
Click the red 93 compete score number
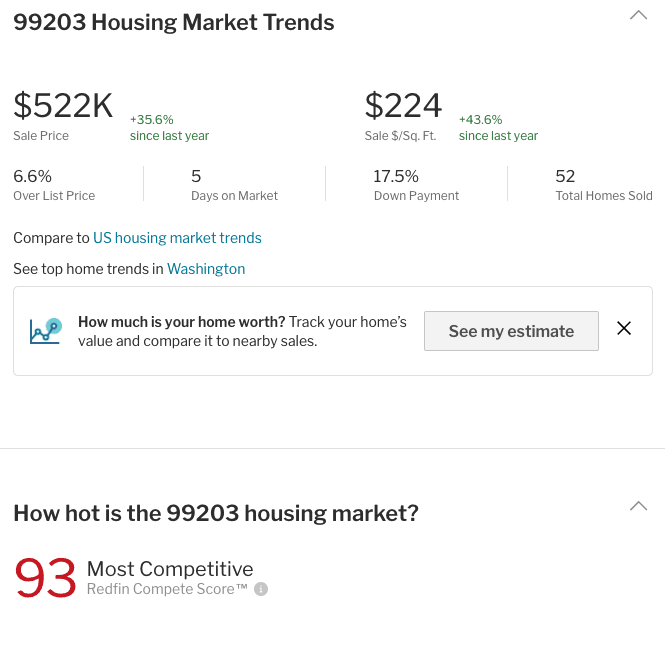46,578
